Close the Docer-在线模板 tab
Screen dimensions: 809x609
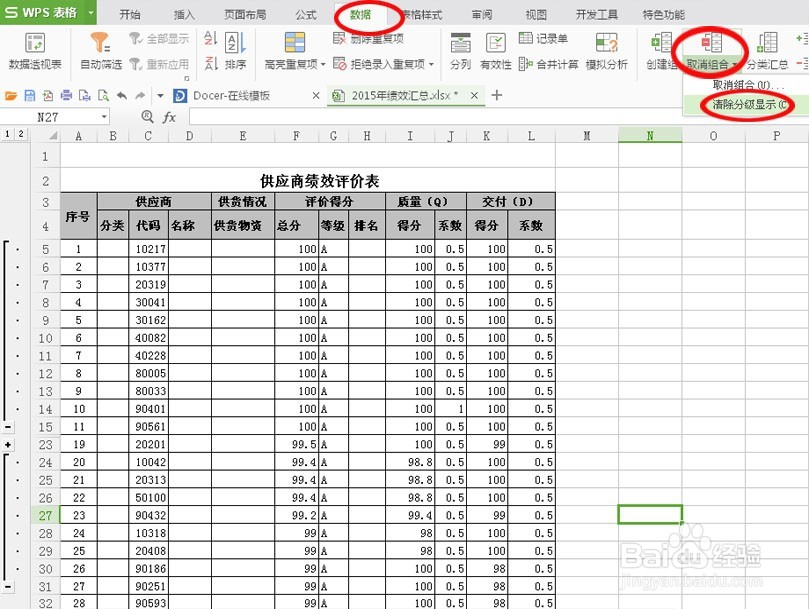(316, 96)
